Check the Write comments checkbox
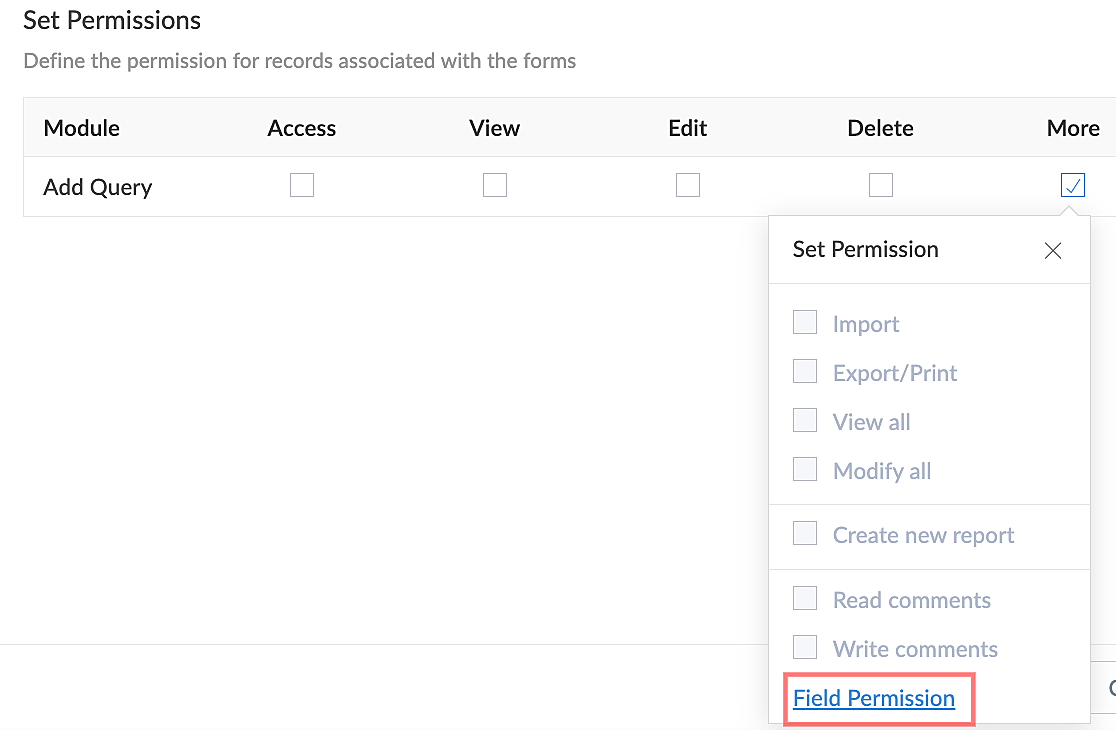The image size is (1116, 730). pyautogui.click(x=805, y=647)
